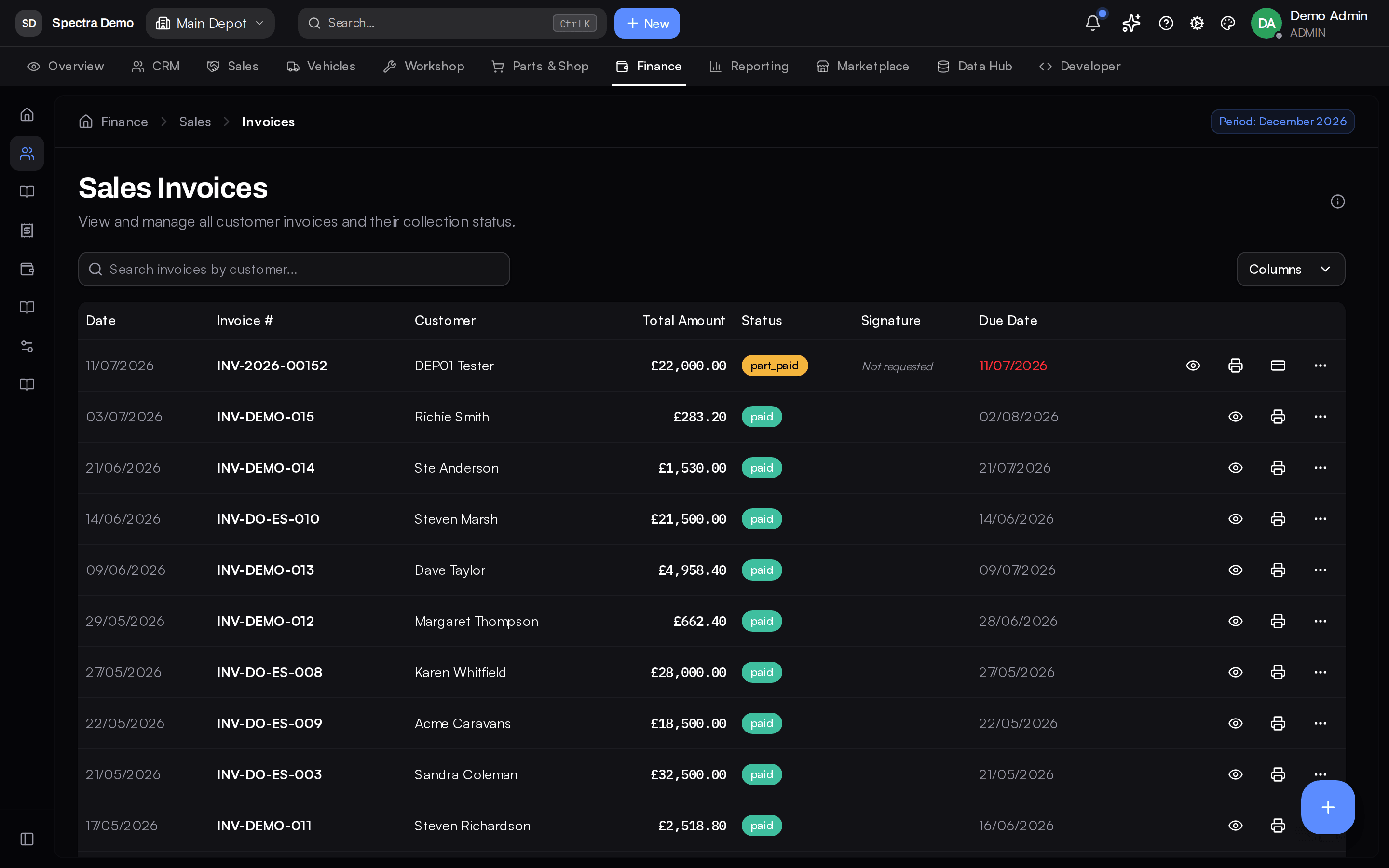Open the help question mark icon
1389x868 pixels.
coord(1166,23)
